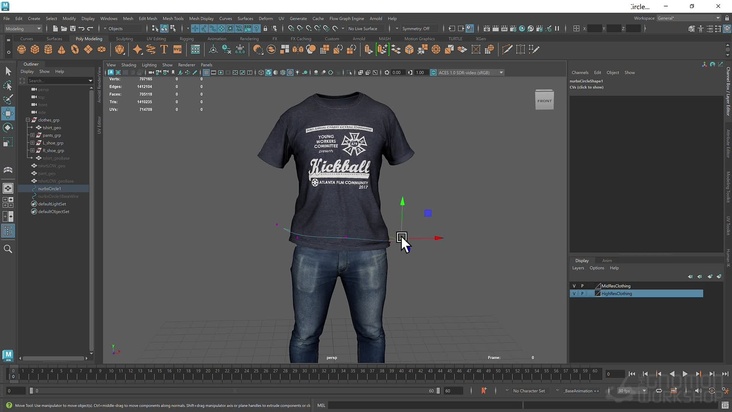Create a polygon disc from the shelf
This screenshot has height=412, width=732.
point(101,49)
